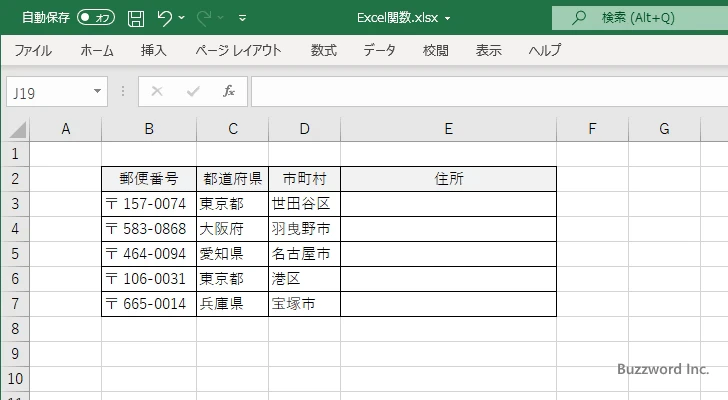Click the Insert Function fx icon
The height and width of the screenshot is (400, 728).
(229, 91)
